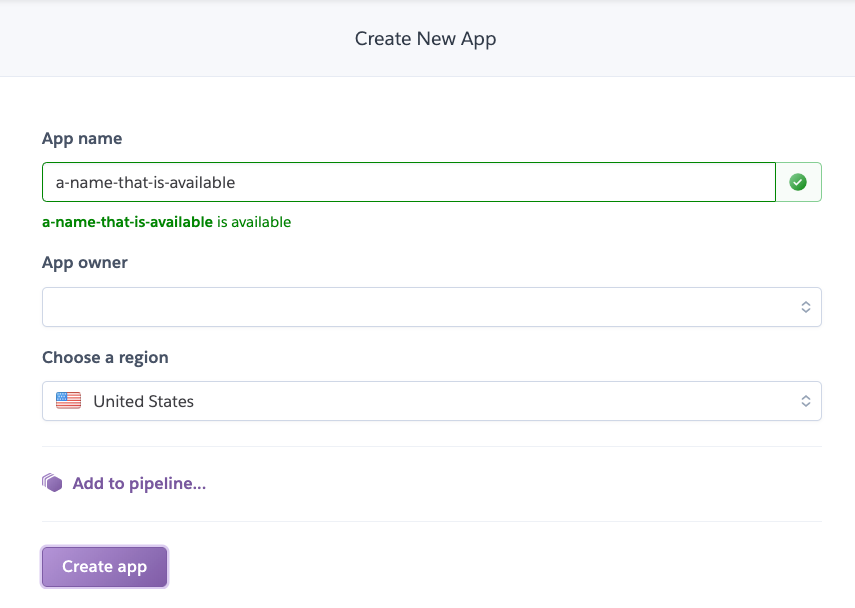Open the empty App owner dropdown
The height and width of the screenshot is (608, 855).
[420, 307]
